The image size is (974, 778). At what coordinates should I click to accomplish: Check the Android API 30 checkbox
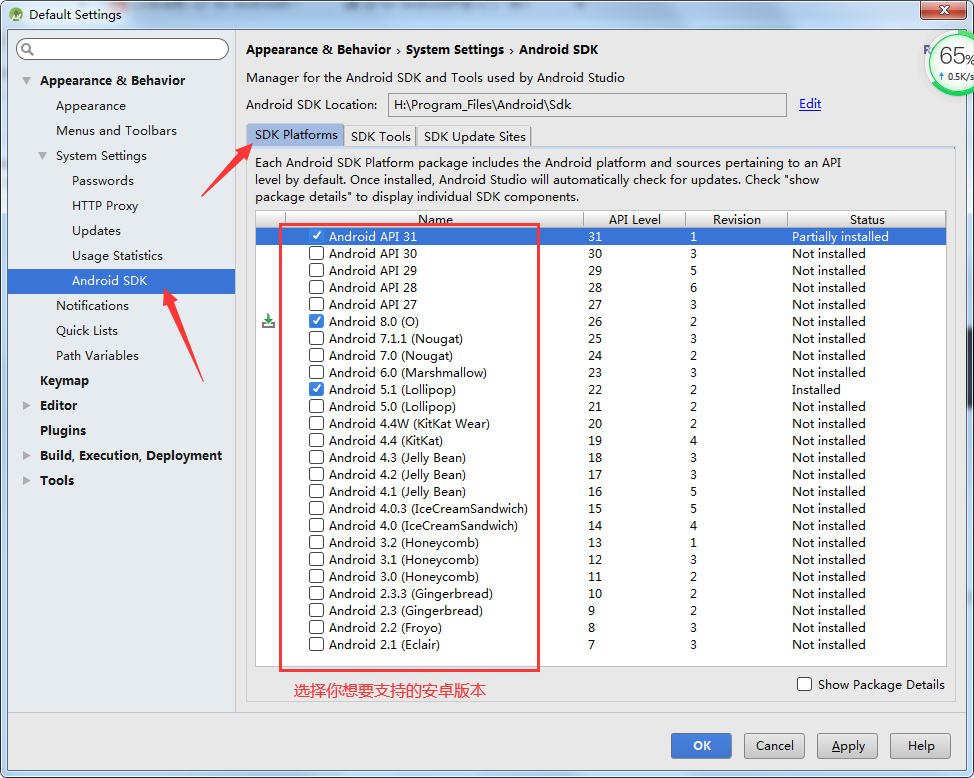point(316,254)
